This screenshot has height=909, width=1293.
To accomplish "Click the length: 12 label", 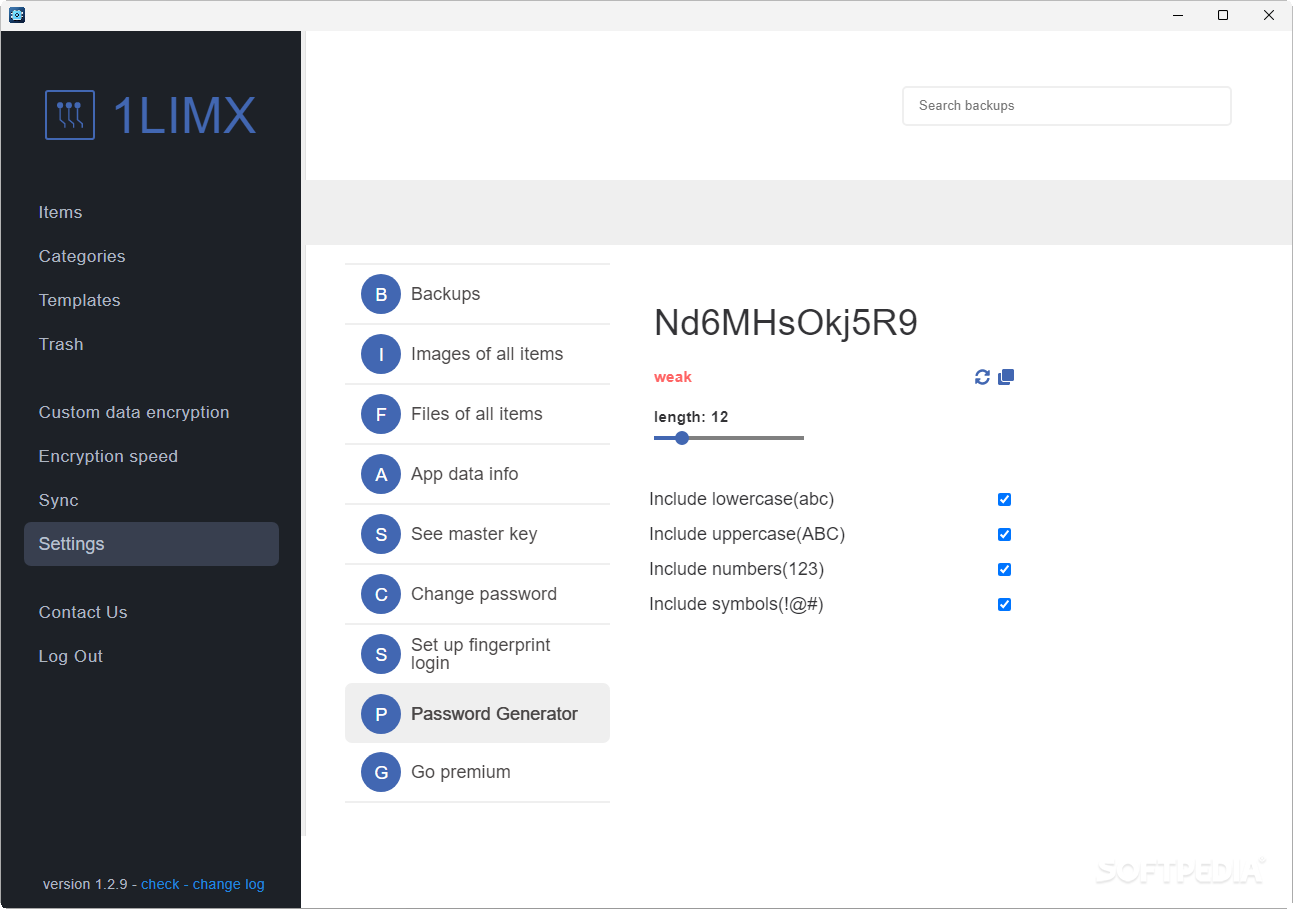I will point(691,417).
